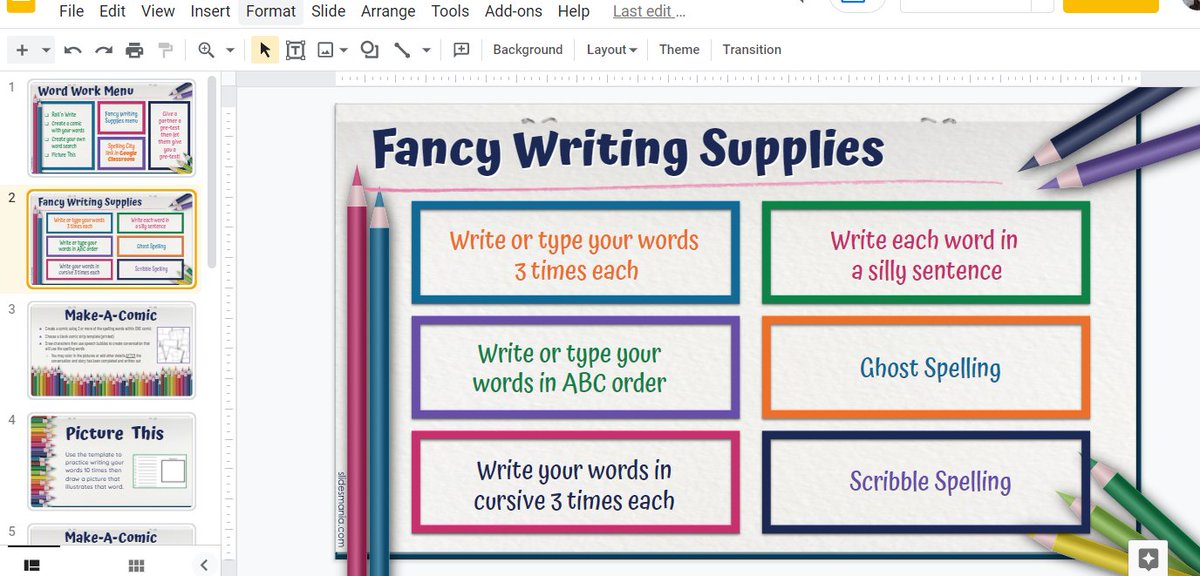Click the Insert image icon
This screenshot has width=1200, height=576.
point(326,50)
